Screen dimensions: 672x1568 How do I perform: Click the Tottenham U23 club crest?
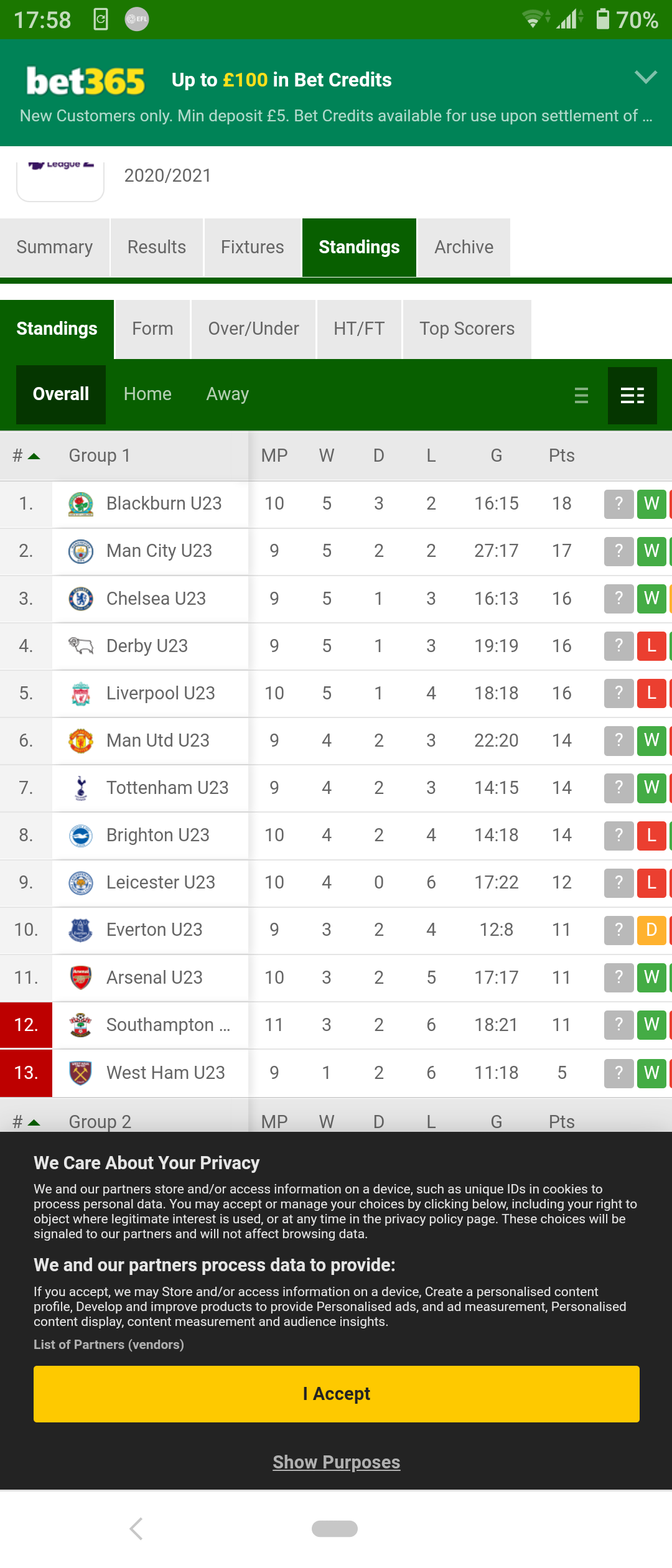click(x=81, y=788)
